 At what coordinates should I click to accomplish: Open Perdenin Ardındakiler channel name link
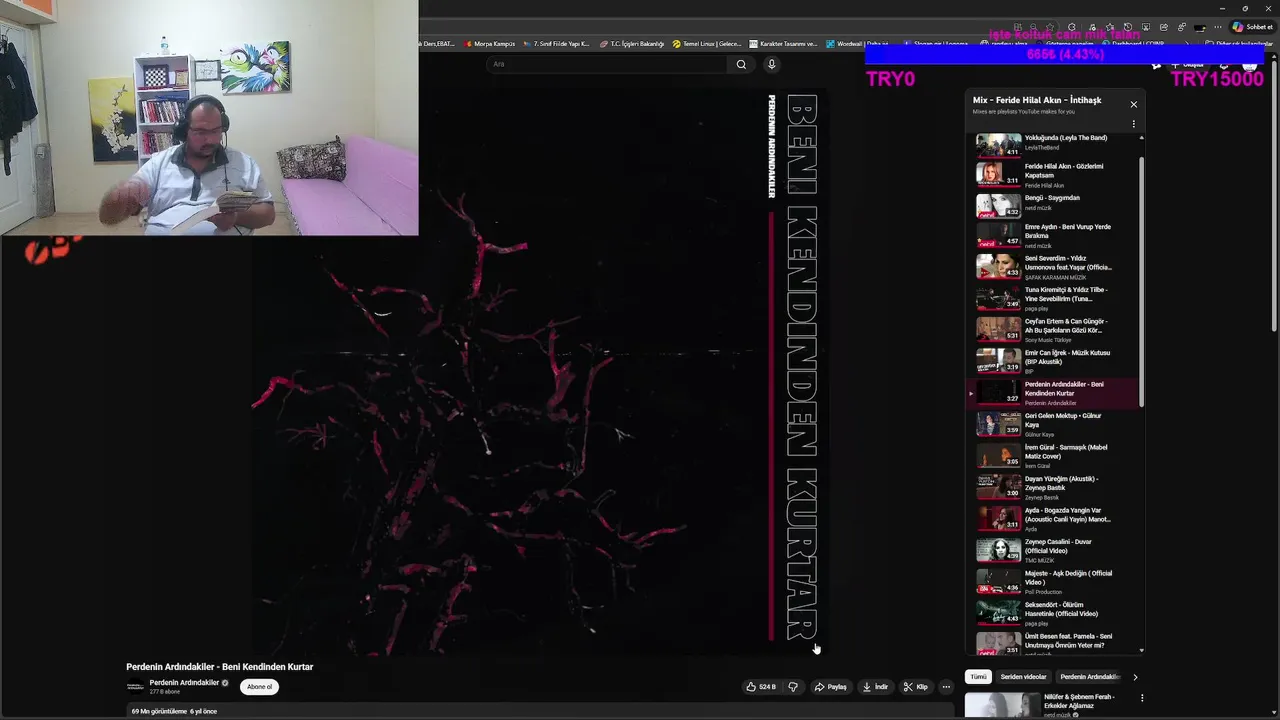184,683
